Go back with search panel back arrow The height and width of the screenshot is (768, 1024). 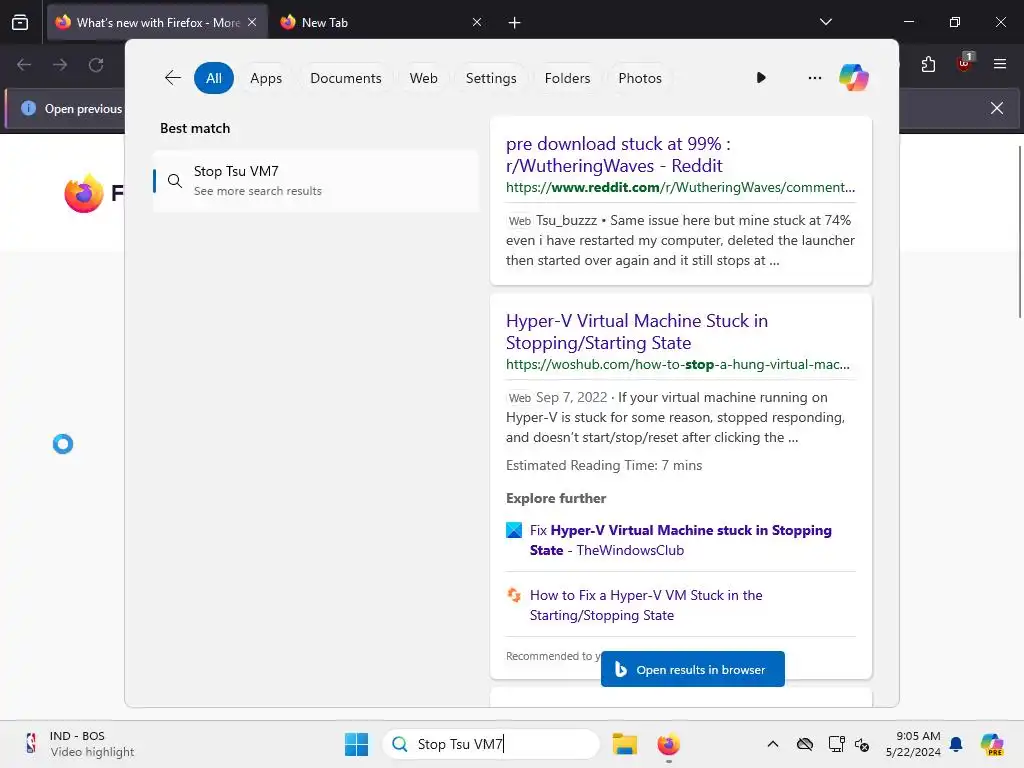(172, 78)
